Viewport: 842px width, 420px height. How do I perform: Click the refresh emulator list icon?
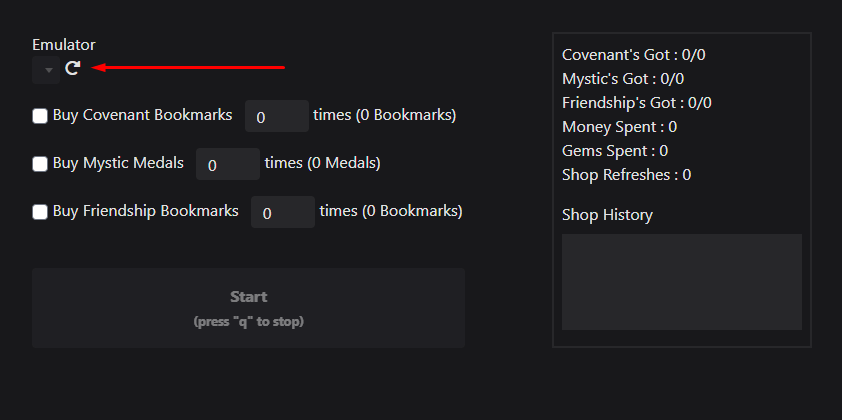tap(73, 68)
